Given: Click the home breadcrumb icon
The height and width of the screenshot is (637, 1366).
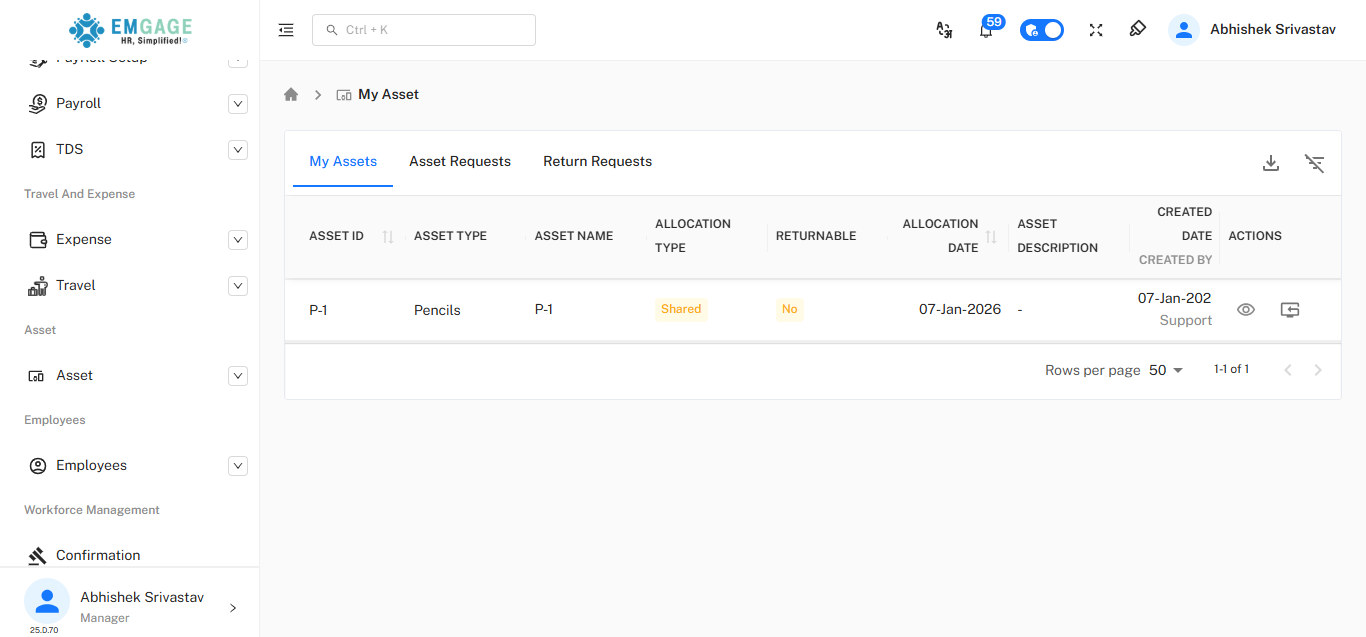Looking at the screenshot, I should [290, 93].
